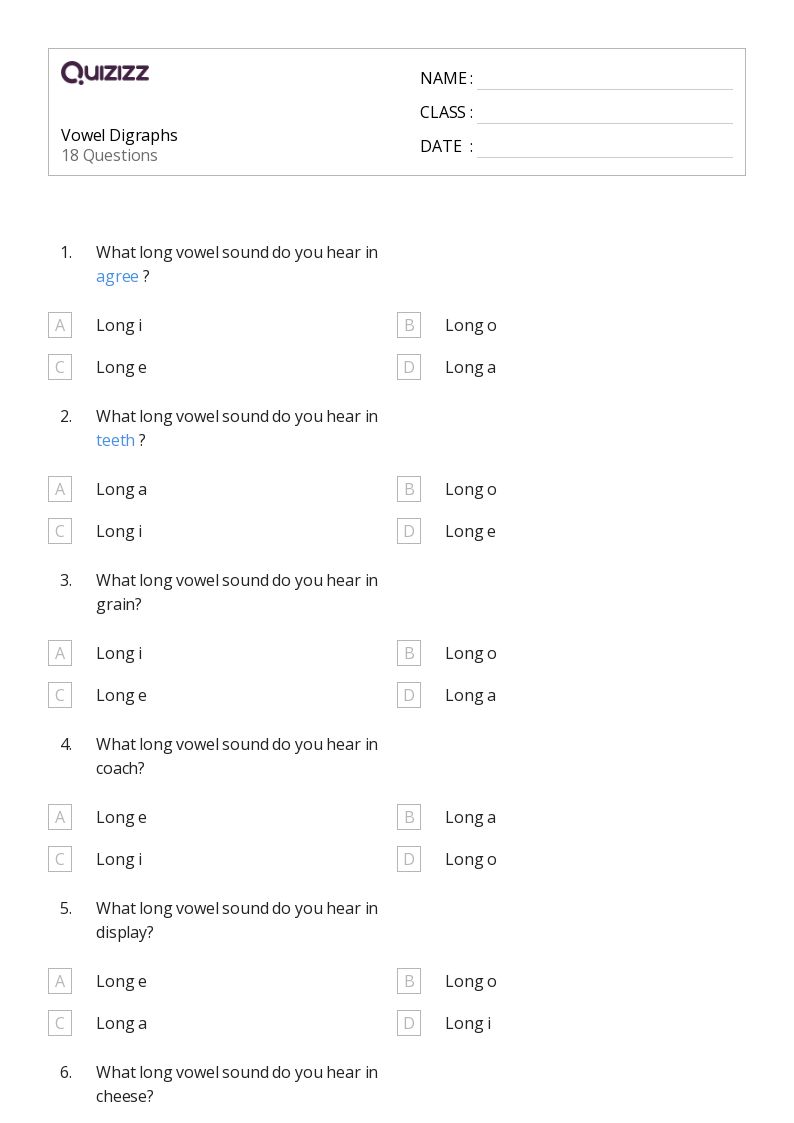The height and width of the screenshot is (1123, 794).
Task: Open the agree word link
Action: tap(117, 276)
